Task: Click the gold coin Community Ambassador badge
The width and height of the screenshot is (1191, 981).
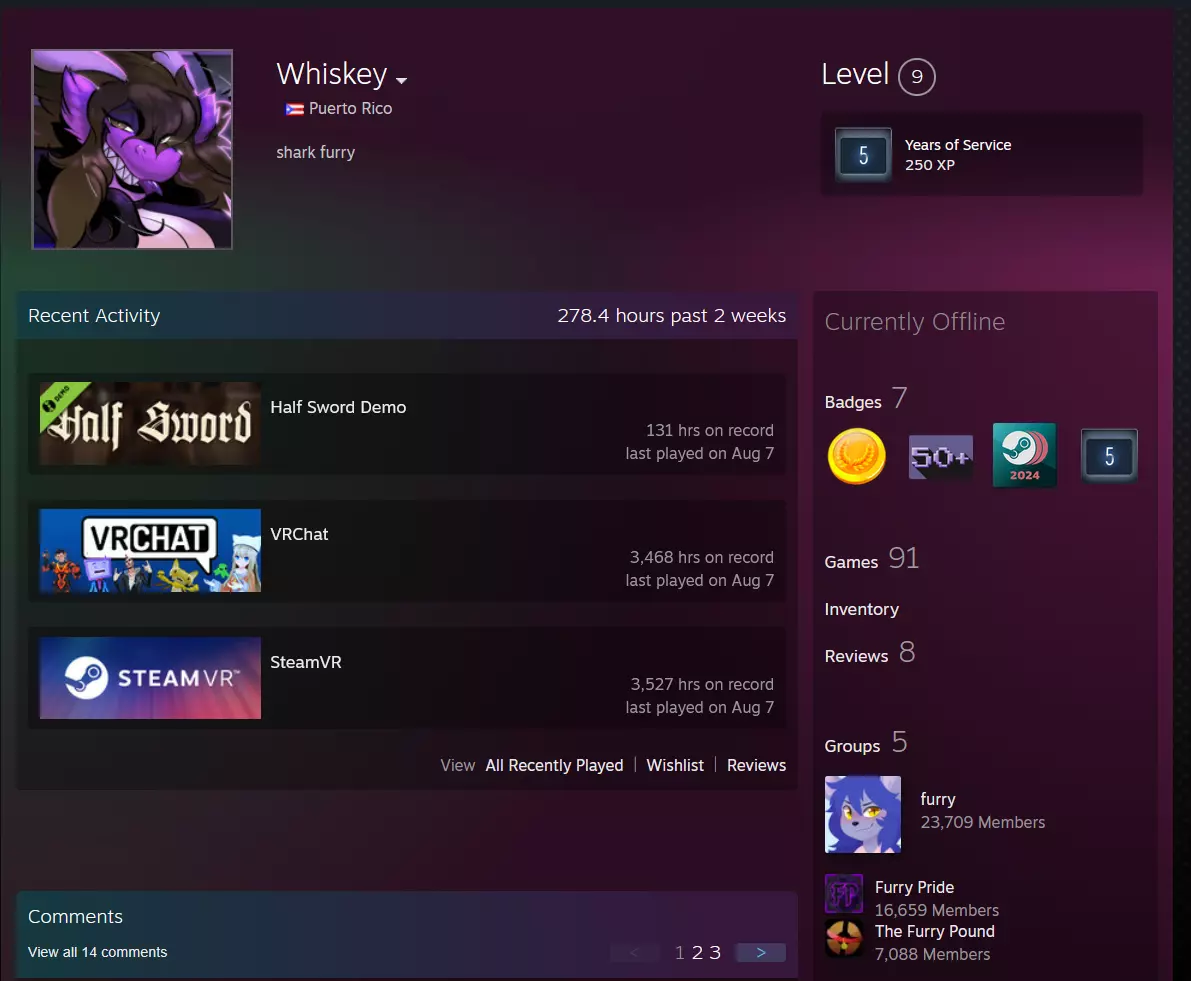Action: coord(857,457)
